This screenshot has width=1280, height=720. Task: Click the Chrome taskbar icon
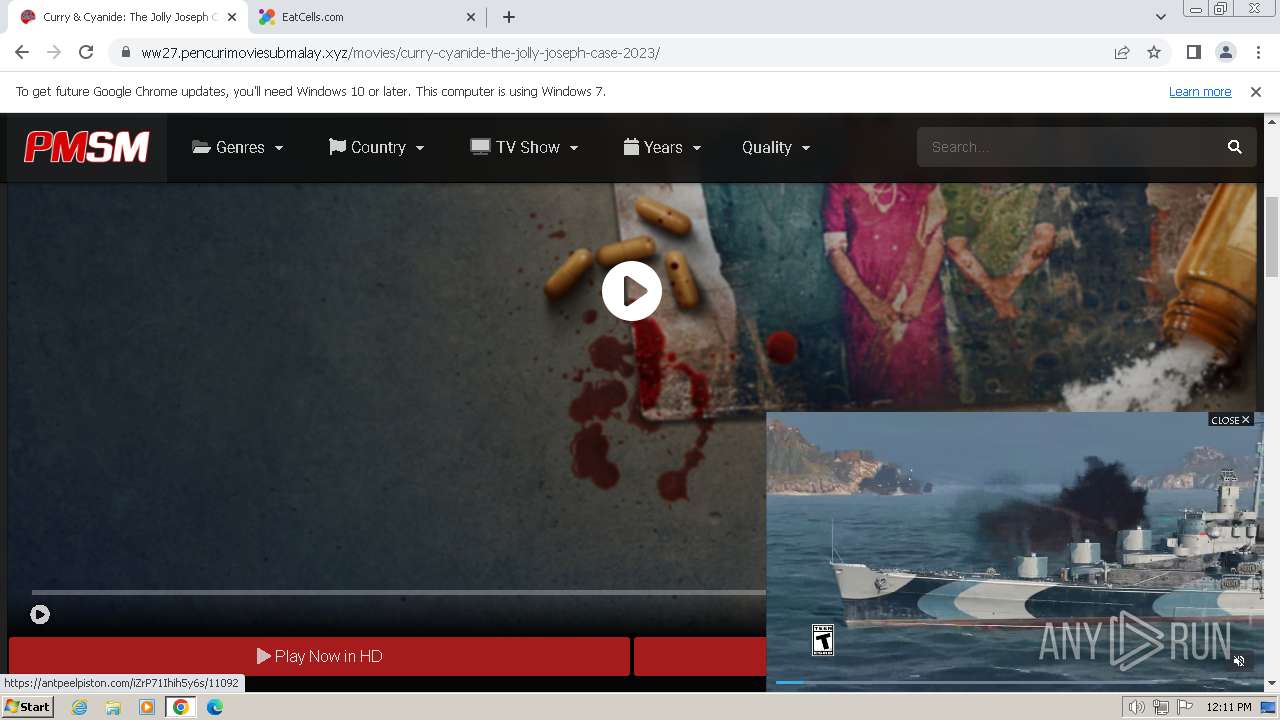click(x=181, y=707)
